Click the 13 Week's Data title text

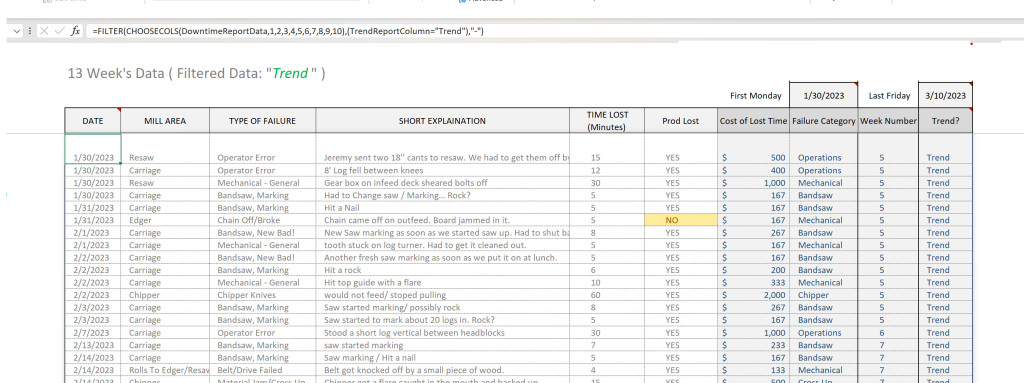pyautogui.click(x=197, y=73)
